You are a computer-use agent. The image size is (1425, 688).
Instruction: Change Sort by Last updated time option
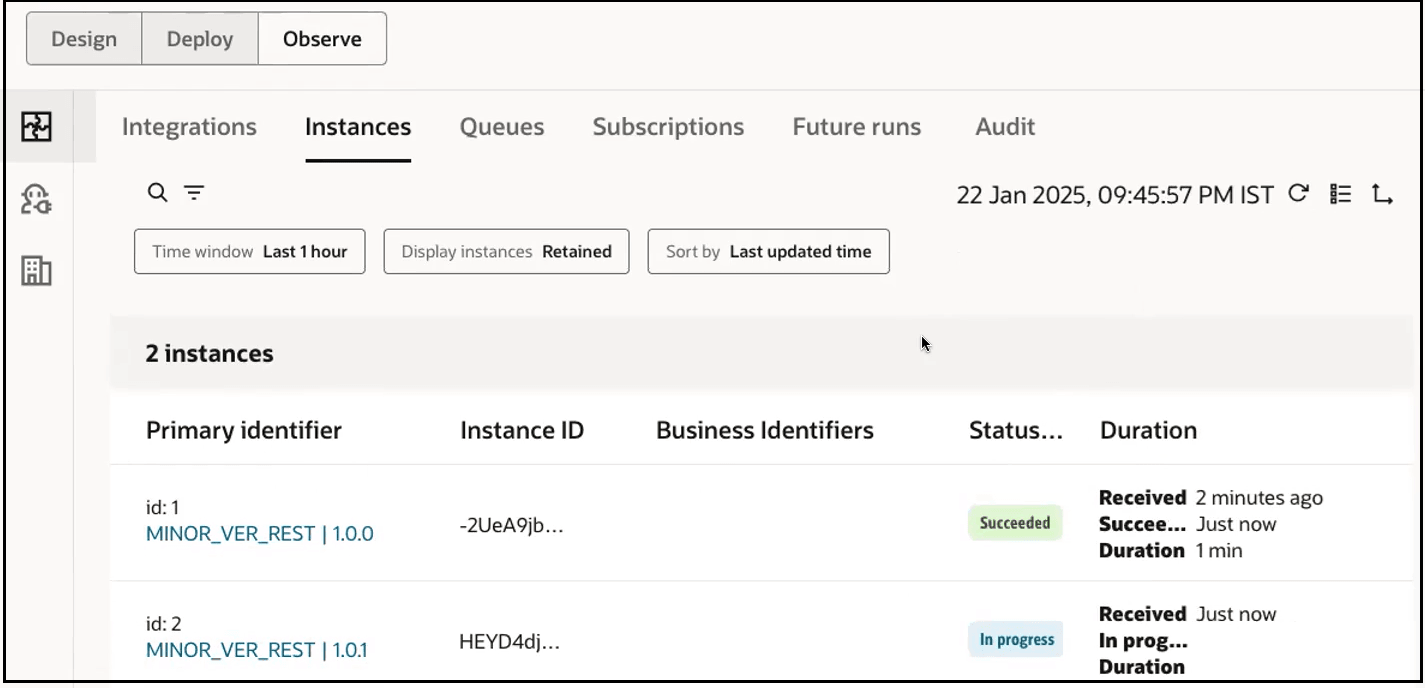click(x=767, y=251)
